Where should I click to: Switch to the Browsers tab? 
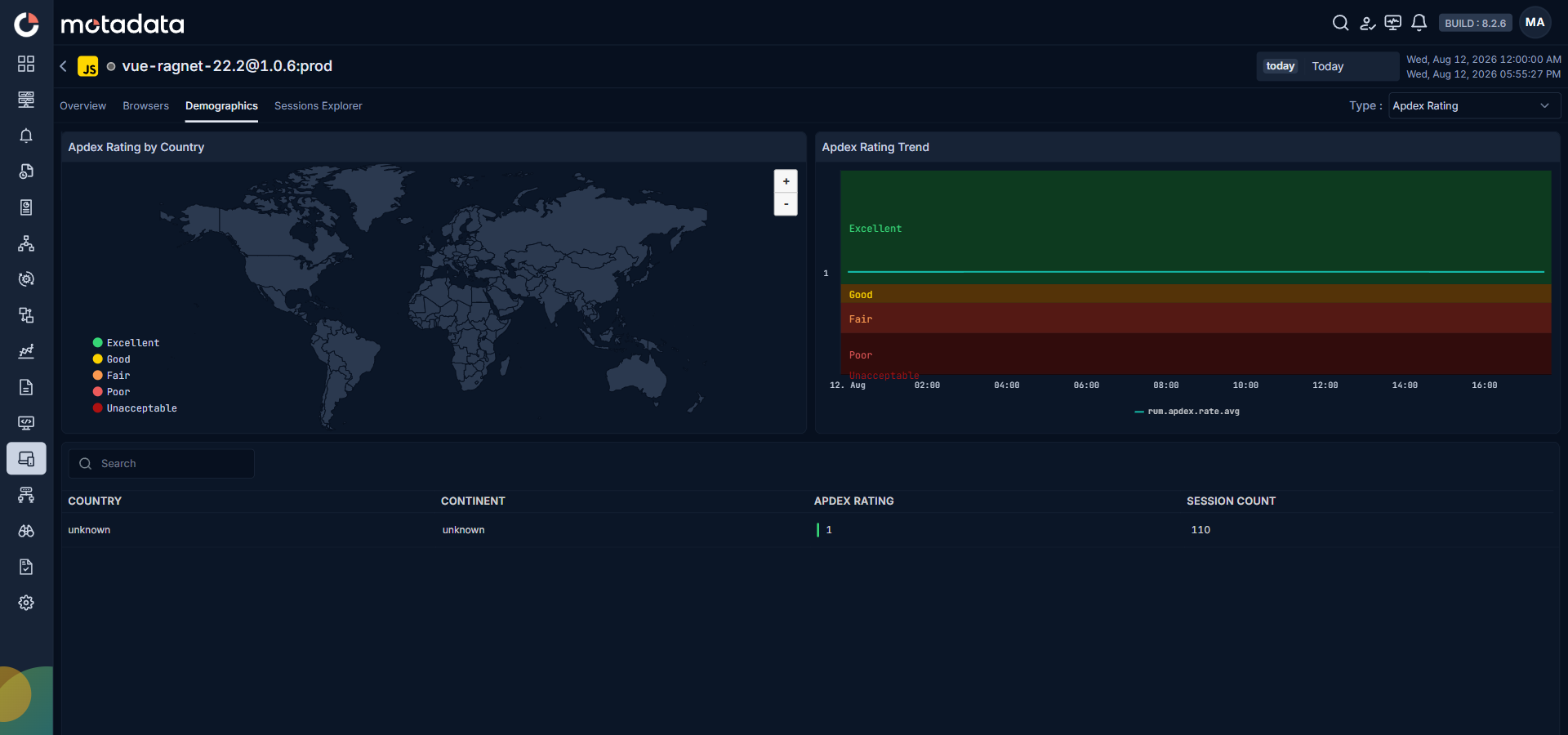tap(145, 106)
